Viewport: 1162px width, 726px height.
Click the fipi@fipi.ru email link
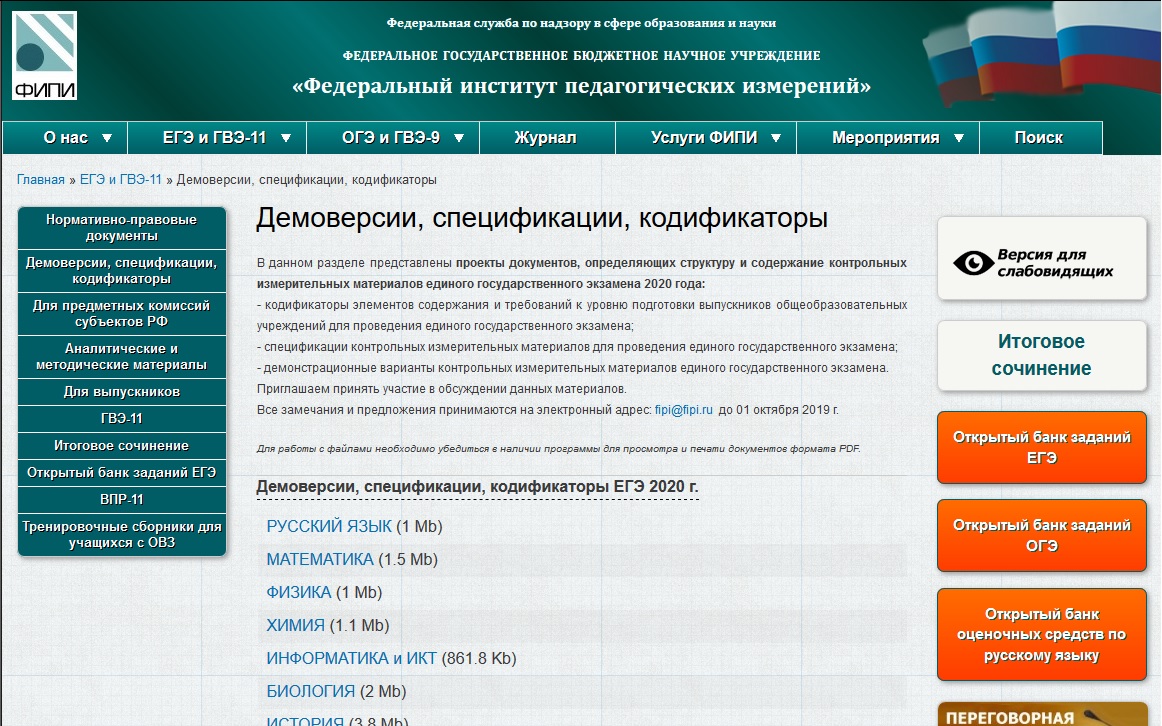(x=683, y=410)
